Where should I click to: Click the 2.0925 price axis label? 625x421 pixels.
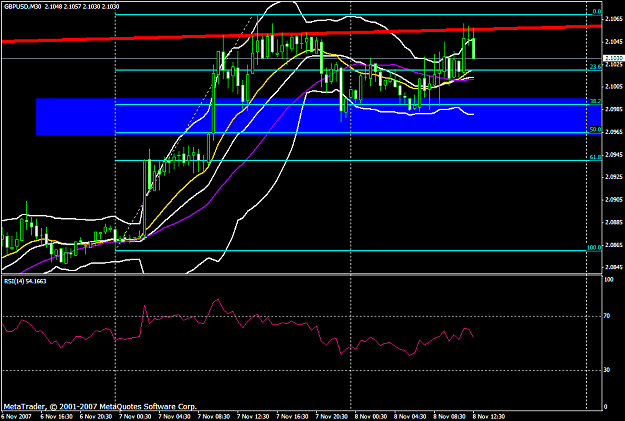613,177
